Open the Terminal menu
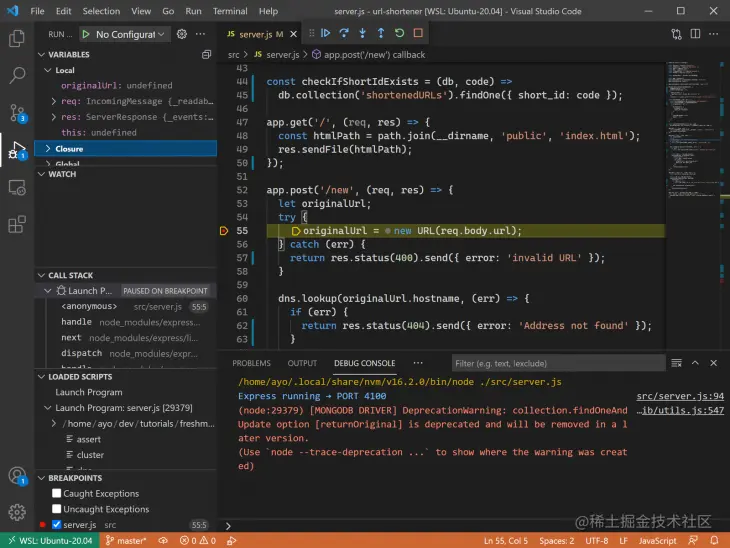730x548 pixels. click(229, 11)
